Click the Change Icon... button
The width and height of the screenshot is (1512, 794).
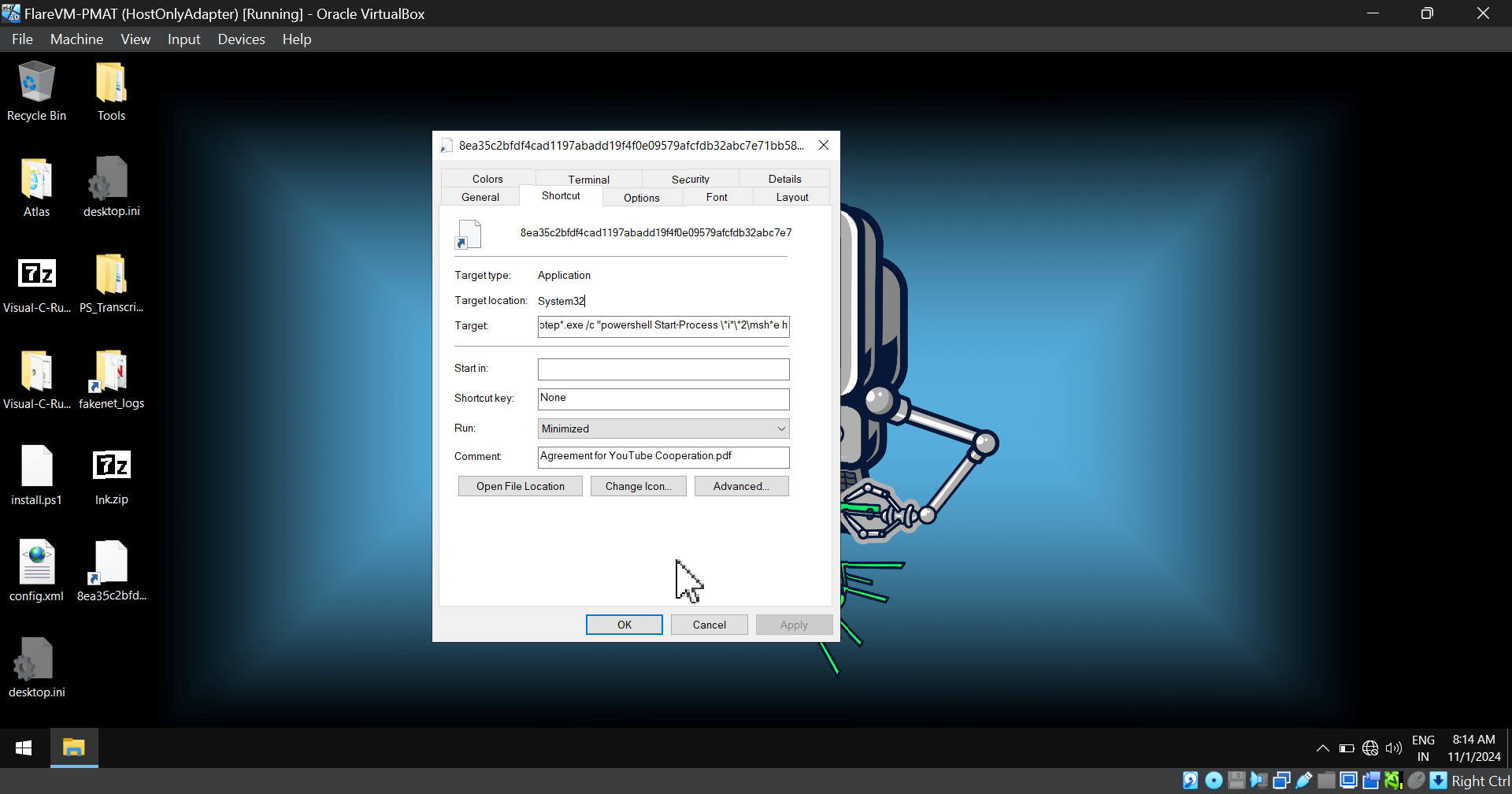point(639,486)
